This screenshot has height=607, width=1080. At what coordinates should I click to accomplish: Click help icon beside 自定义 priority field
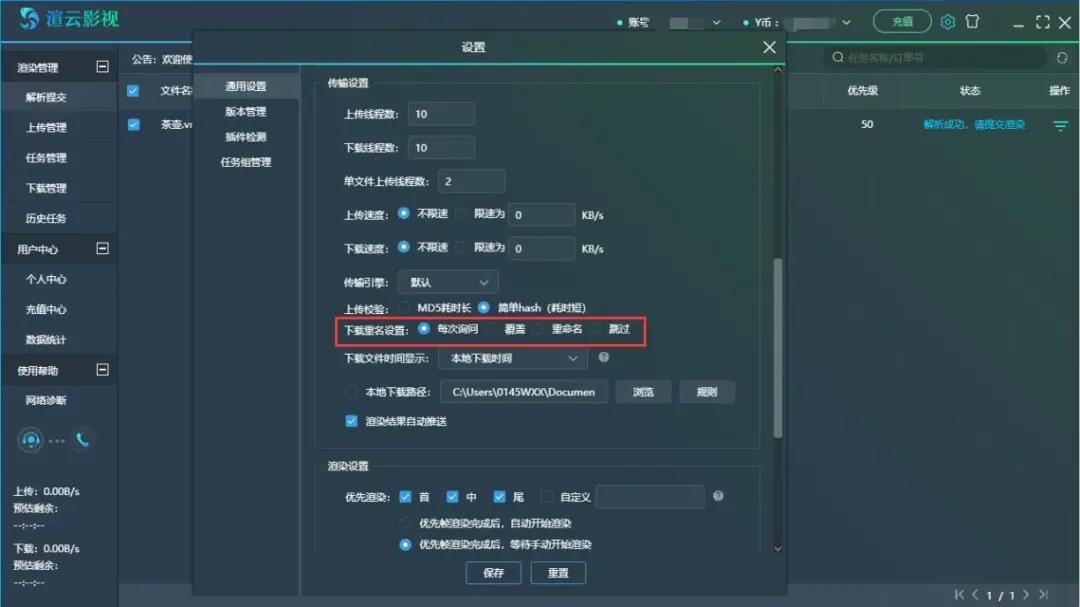pyautogui.click(x=718, y=496)
